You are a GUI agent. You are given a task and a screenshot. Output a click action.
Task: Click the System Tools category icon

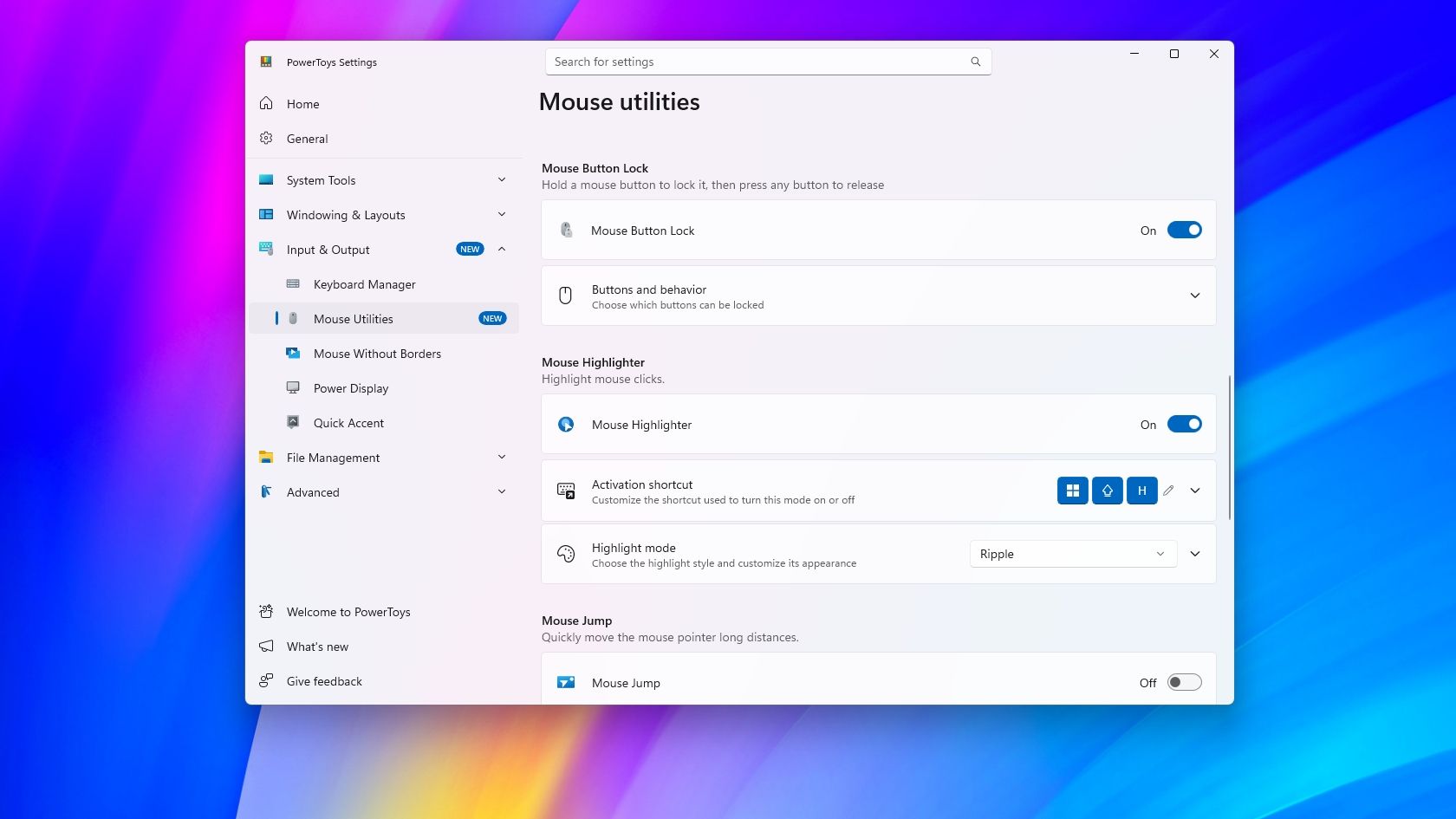[x=266, y=179]
